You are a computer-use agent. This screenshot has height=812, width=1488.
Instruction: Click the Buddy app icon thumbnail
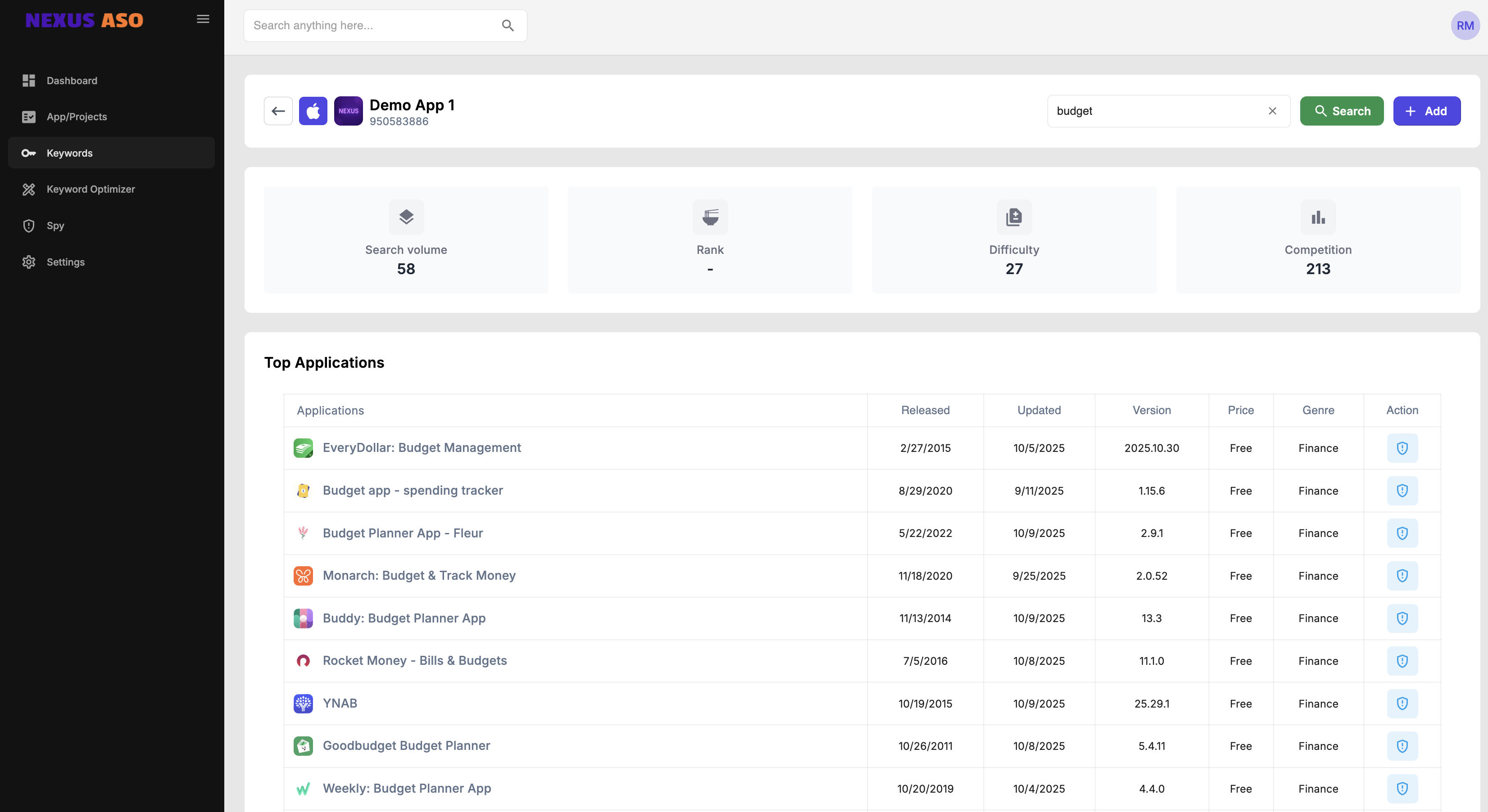pos(303,618)
